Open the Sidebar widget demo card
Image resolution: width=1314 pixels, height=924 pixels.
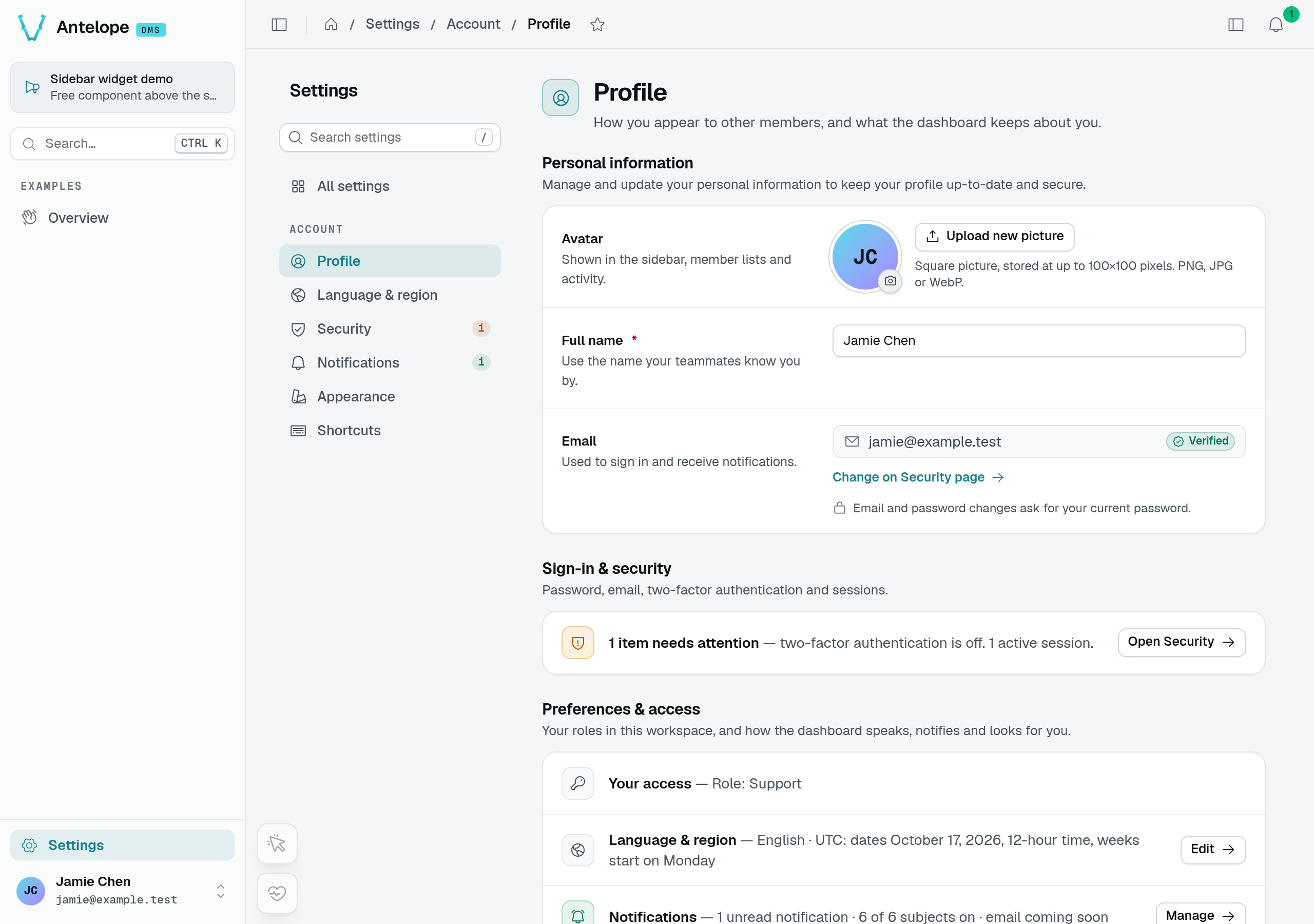coord(123,87)
